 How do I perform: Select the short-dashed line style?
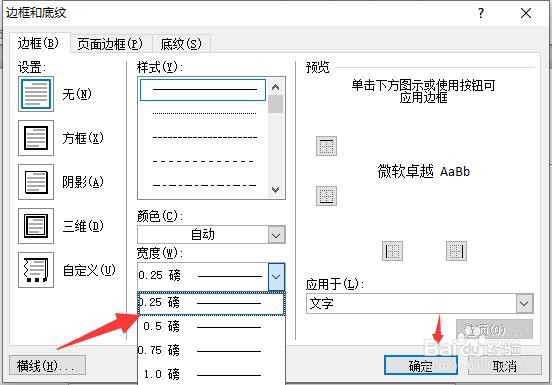pyautogui.click(x=203, y=138)
